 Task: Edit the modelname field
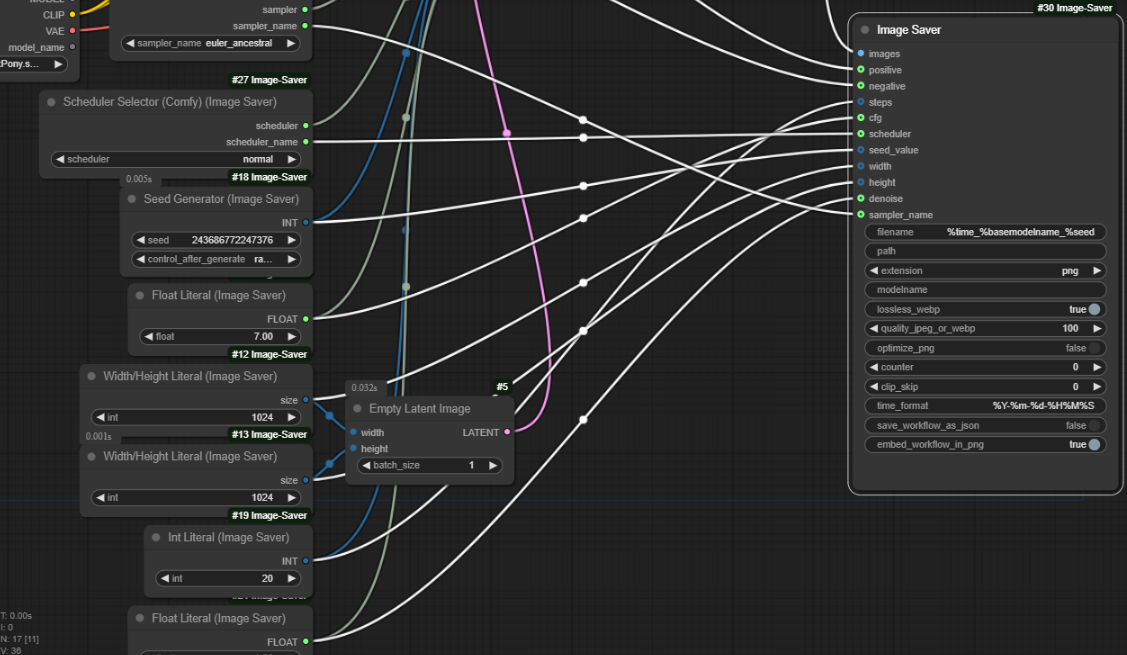point(985,290)
